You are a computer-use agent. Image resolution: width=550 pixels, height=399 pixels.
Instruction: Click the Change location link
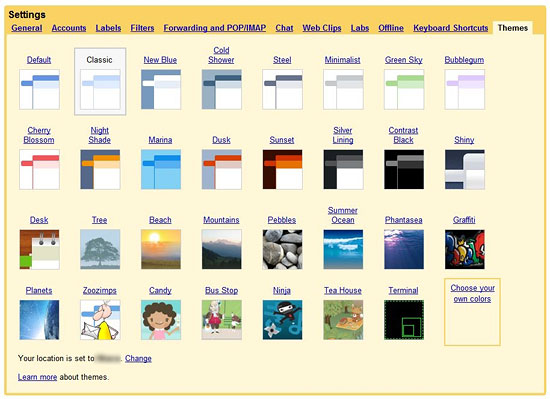(138, 358)
